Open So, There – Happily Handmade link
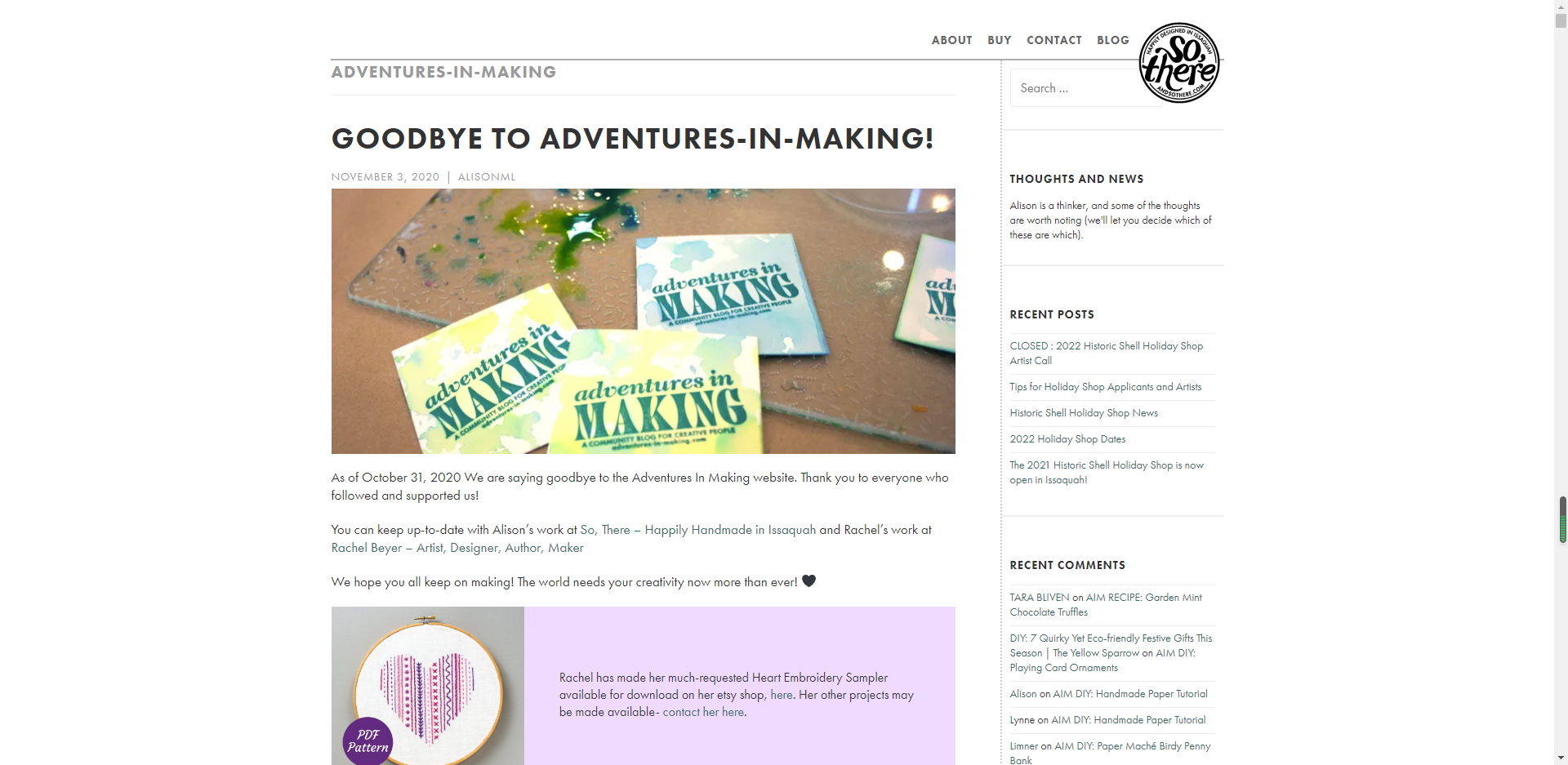The width and height of the screenshot is (1568, 765). (x=697, y=530)
